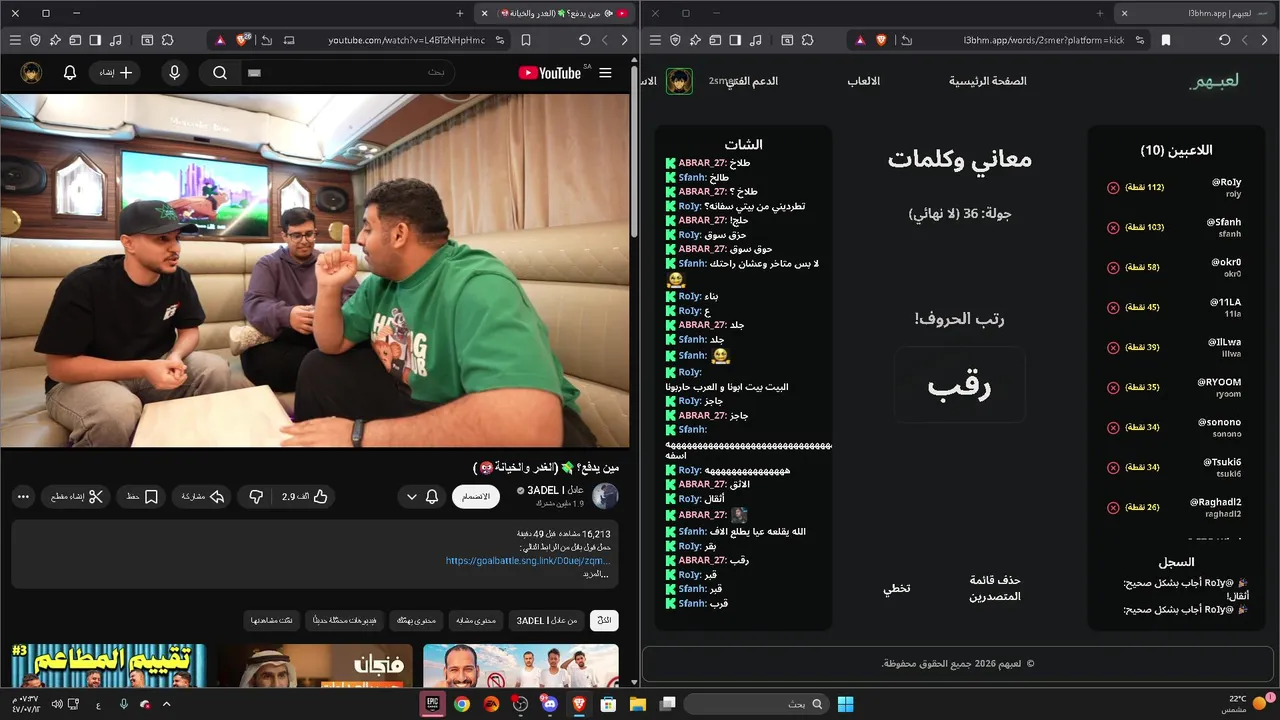
Task: Toggle sidebar panel in YouTube window
Action: coord(95,40)
